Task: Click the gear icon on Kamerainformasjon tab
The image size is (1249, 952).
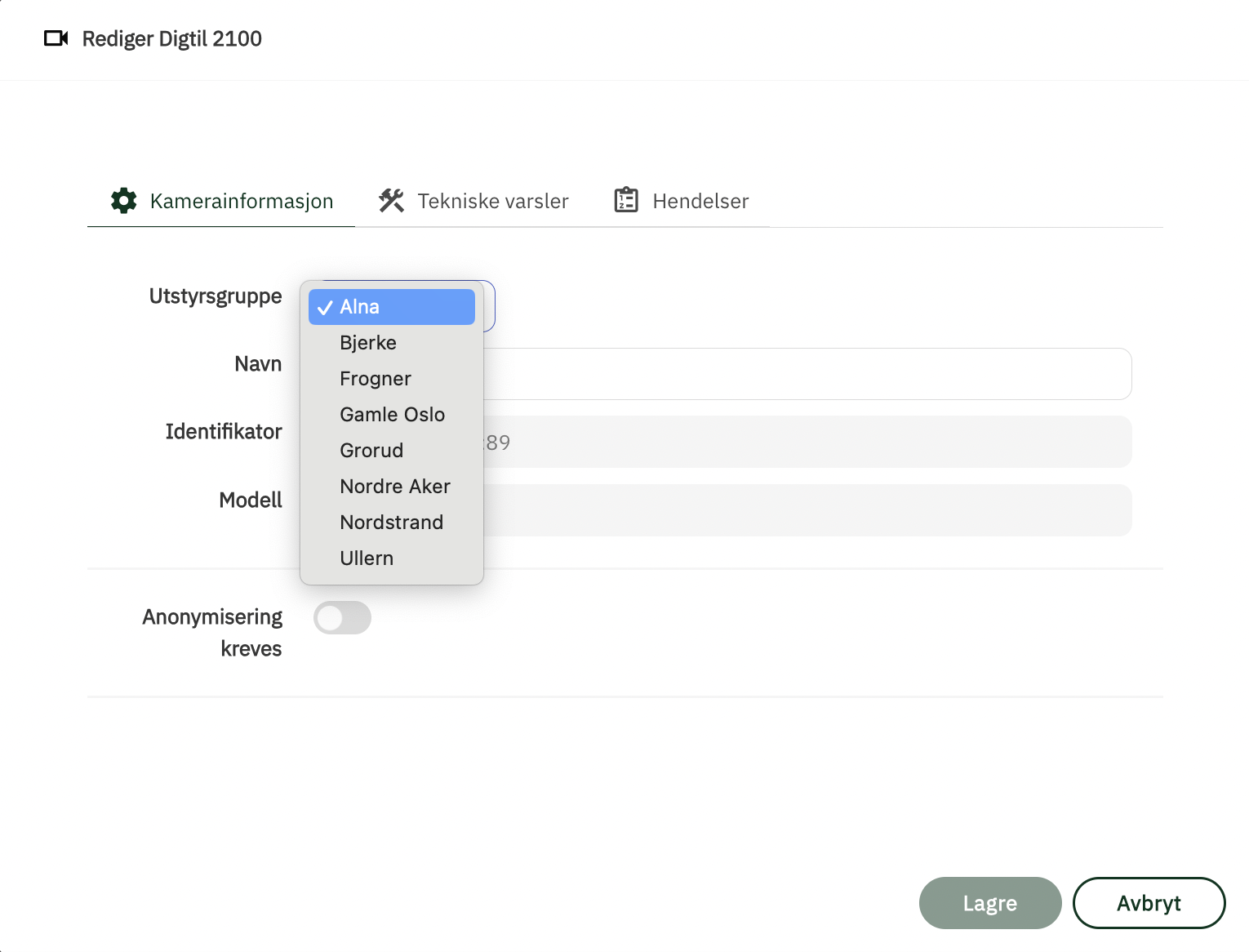Action: click(x=123, y=201)
